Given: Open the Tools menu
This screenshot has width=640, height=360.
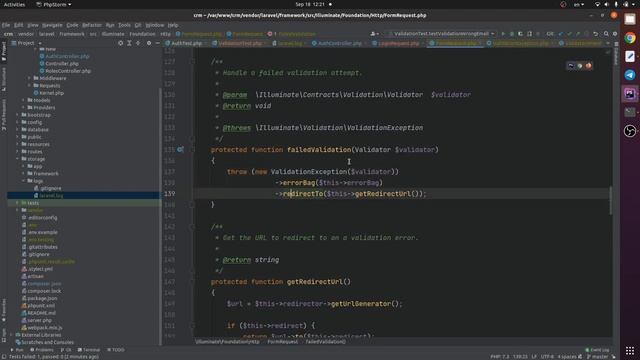Looking at the screenshot, I should 124,25.
